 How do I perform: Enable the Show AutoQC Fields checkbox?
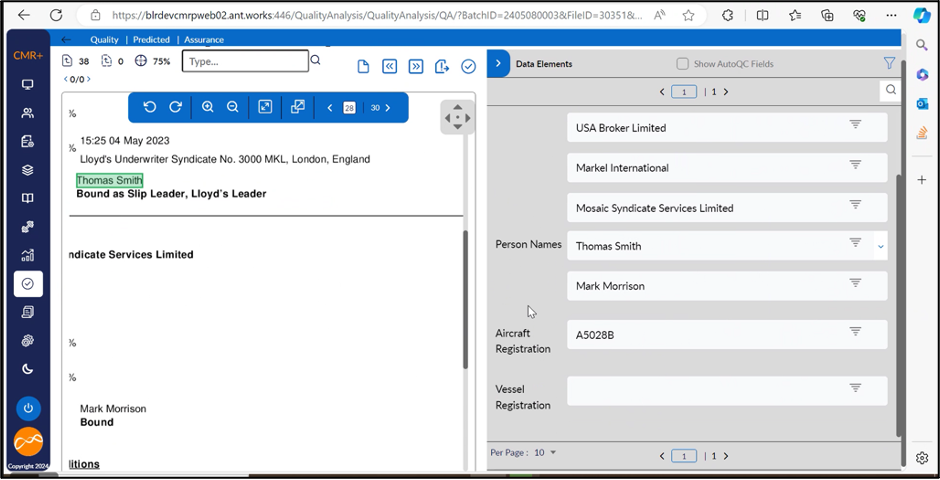tap(682, 64)
